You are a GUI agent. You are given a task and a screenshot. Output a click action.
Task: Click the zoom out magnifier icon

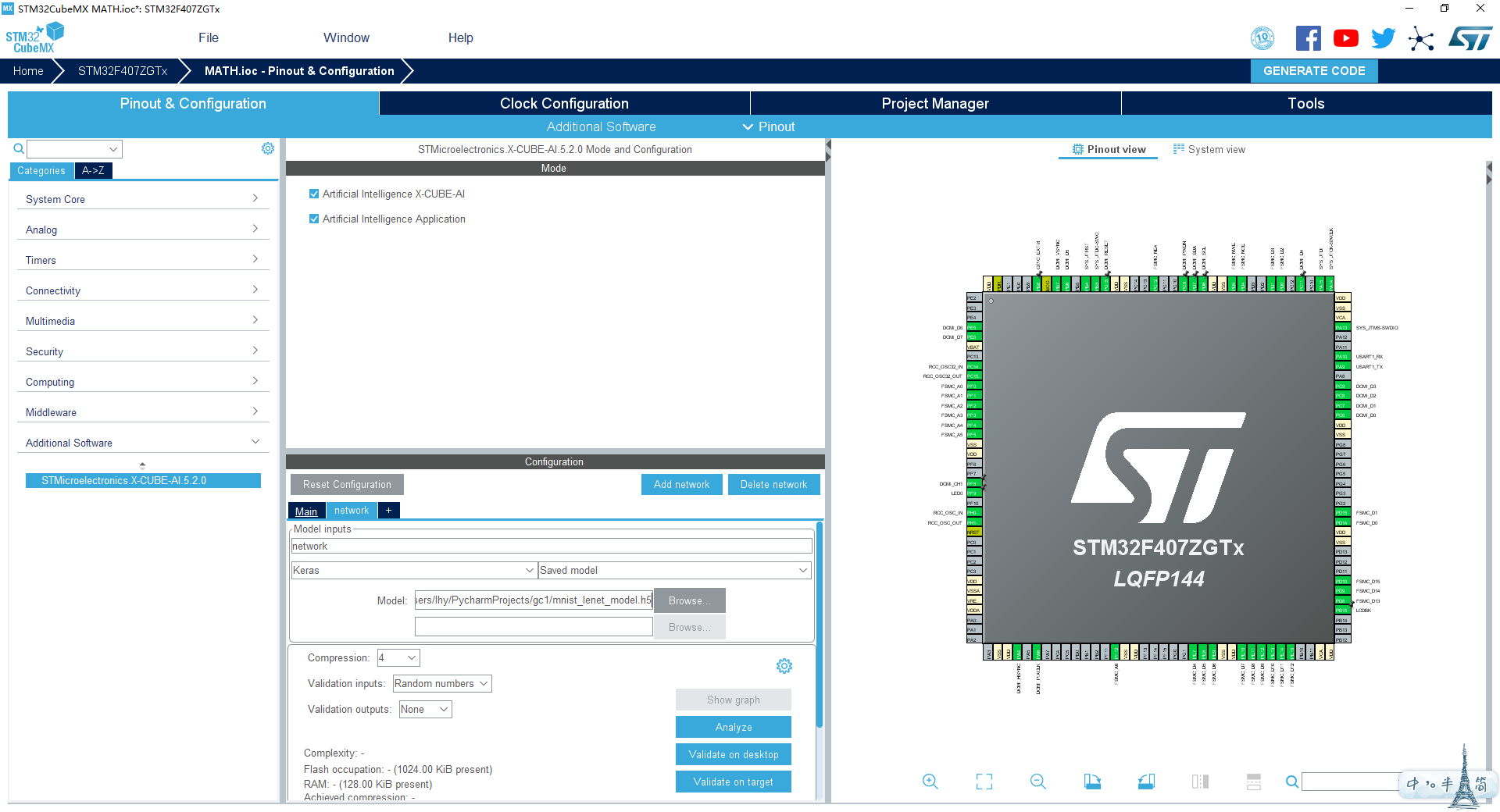[x=1037, y=782]
